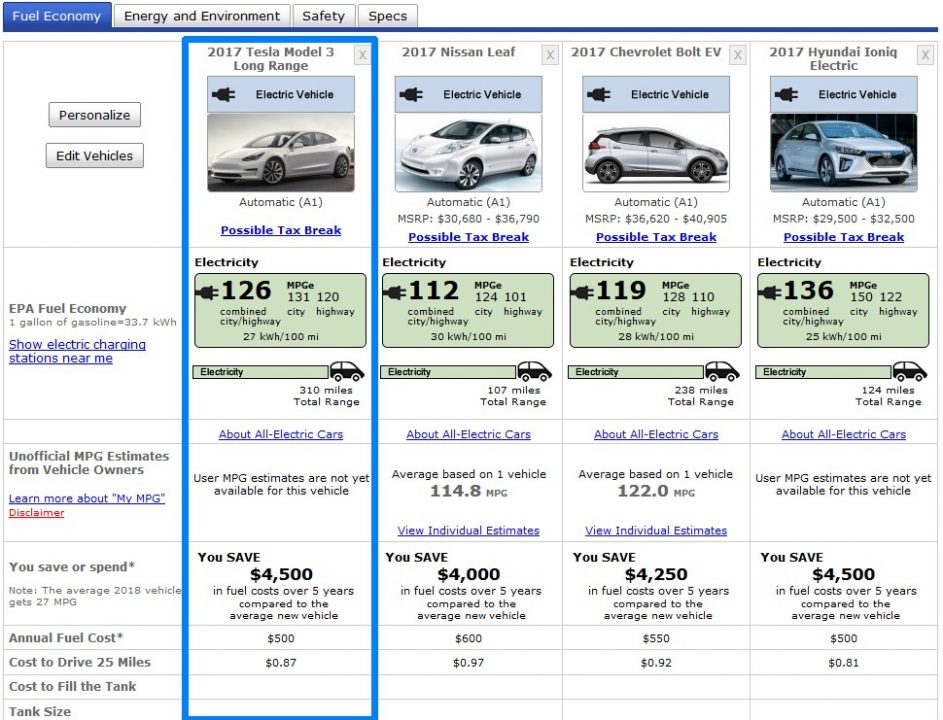Click the car icon above 124 miles range
This screenshot has width=943, height=720.
[910, 371]
